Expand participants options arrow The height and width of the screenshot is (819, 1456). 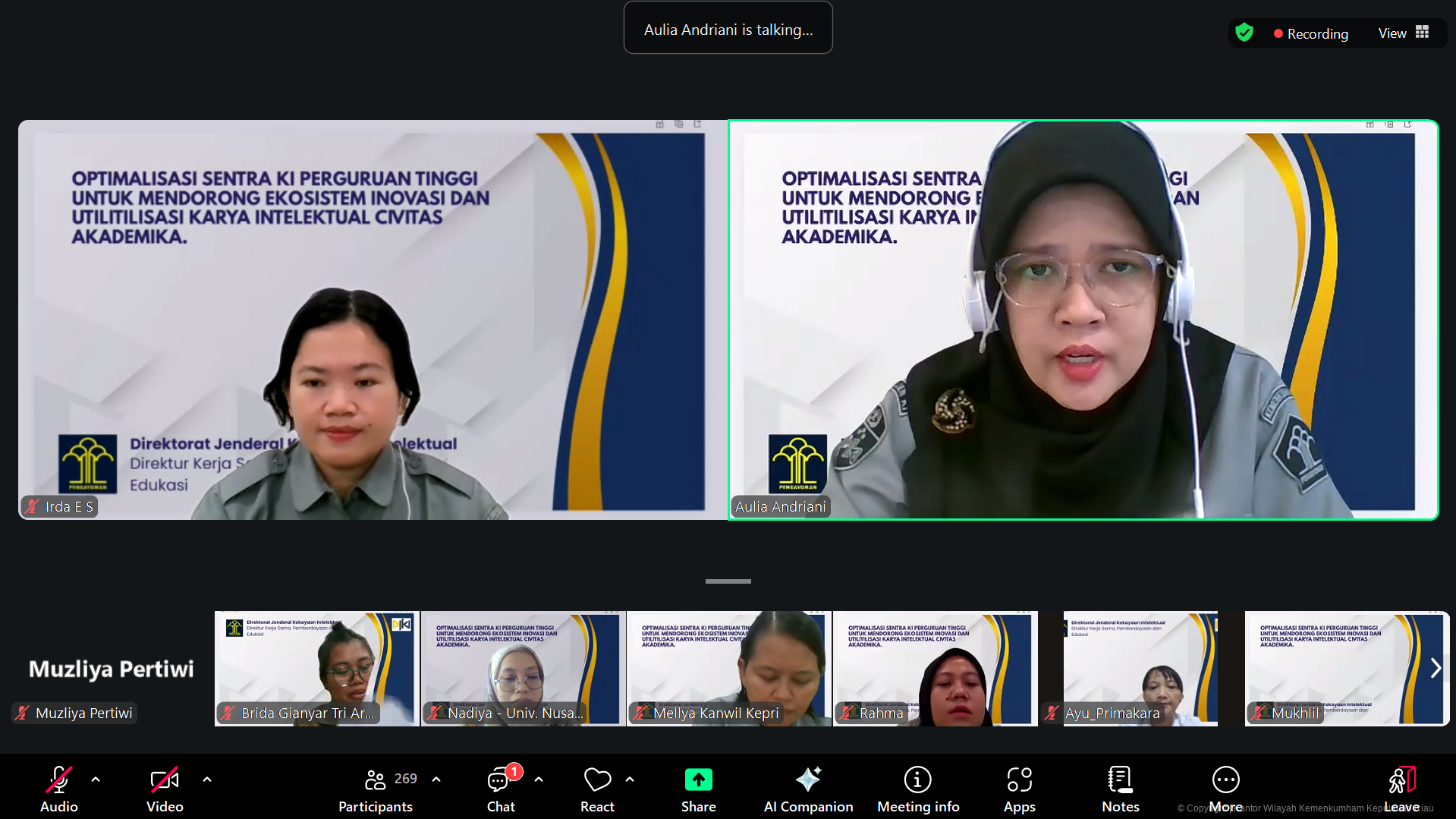[x=436, y=780]
